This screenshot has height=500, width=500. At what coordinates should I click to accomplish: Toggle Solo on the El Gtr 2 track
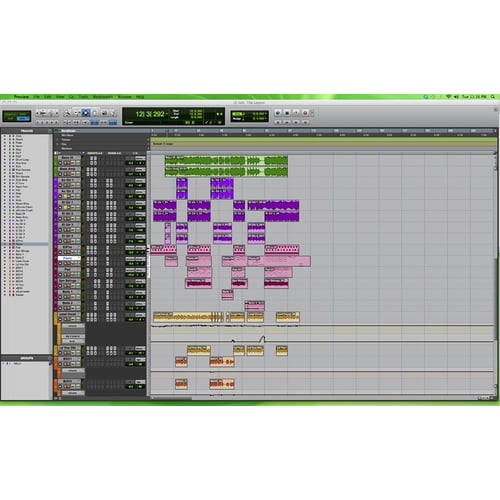(65, 219)
